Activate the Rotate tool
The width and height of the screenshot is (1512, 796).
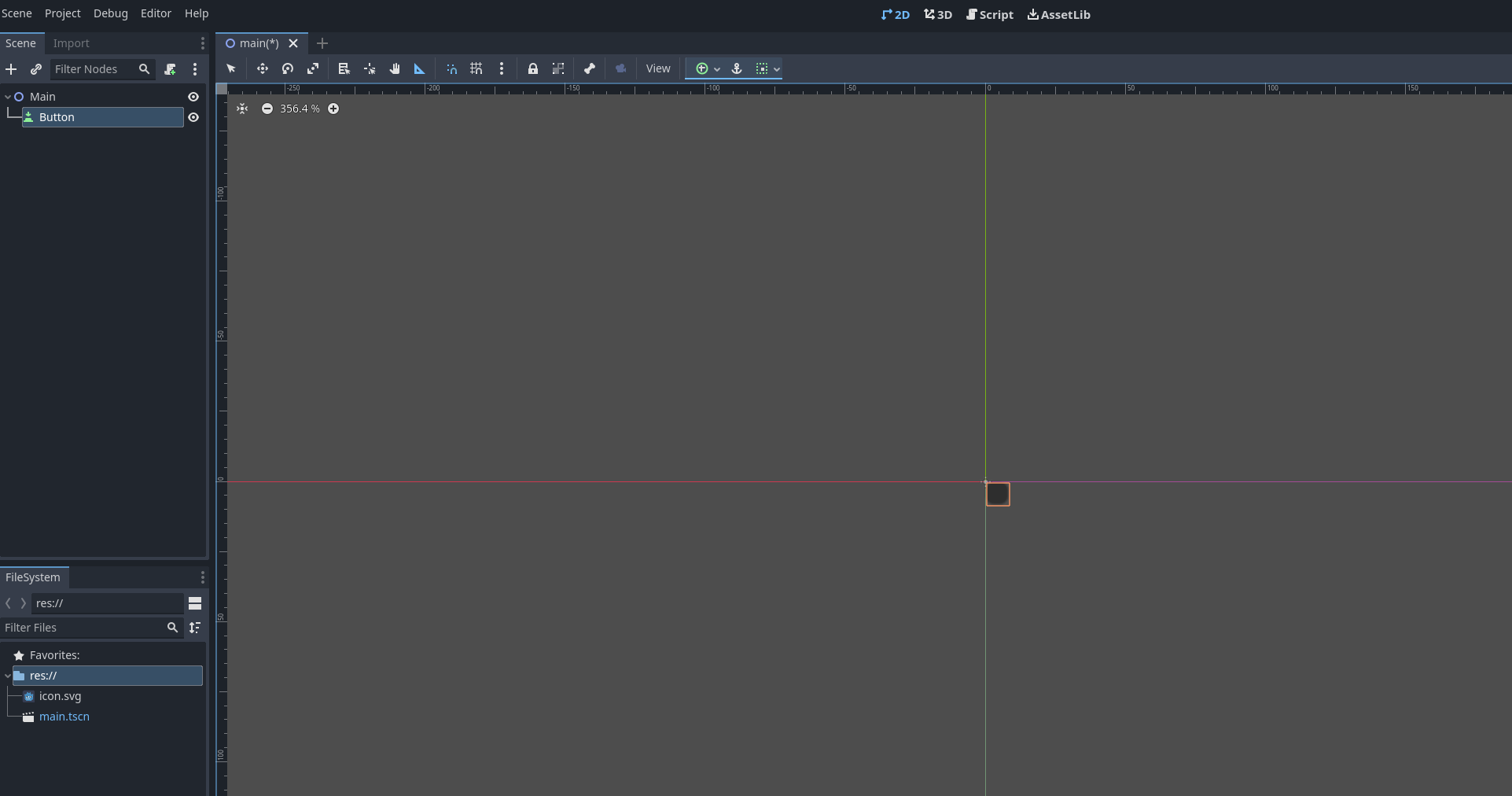coord(287,69)
